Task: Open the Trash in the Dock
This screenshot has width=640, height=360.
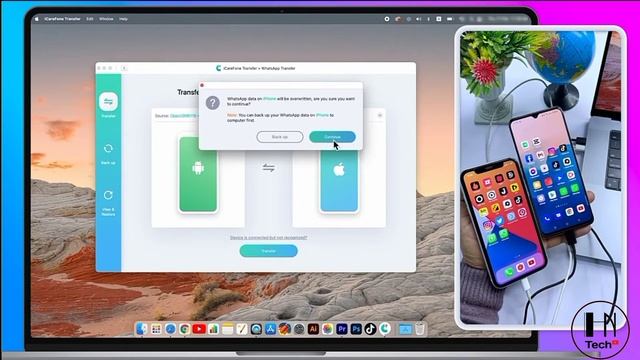Action: (x=420, y=329)
